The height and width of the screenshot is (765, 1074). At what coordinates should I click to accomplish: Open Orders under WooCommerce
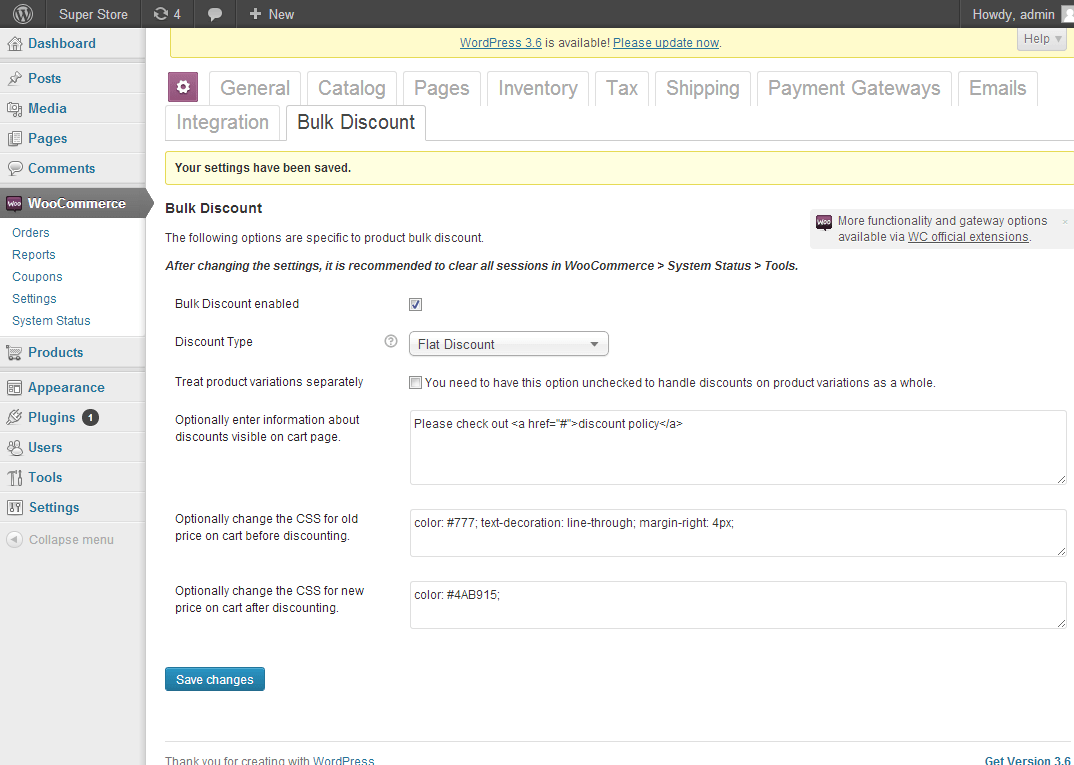(x=31, y=233)
